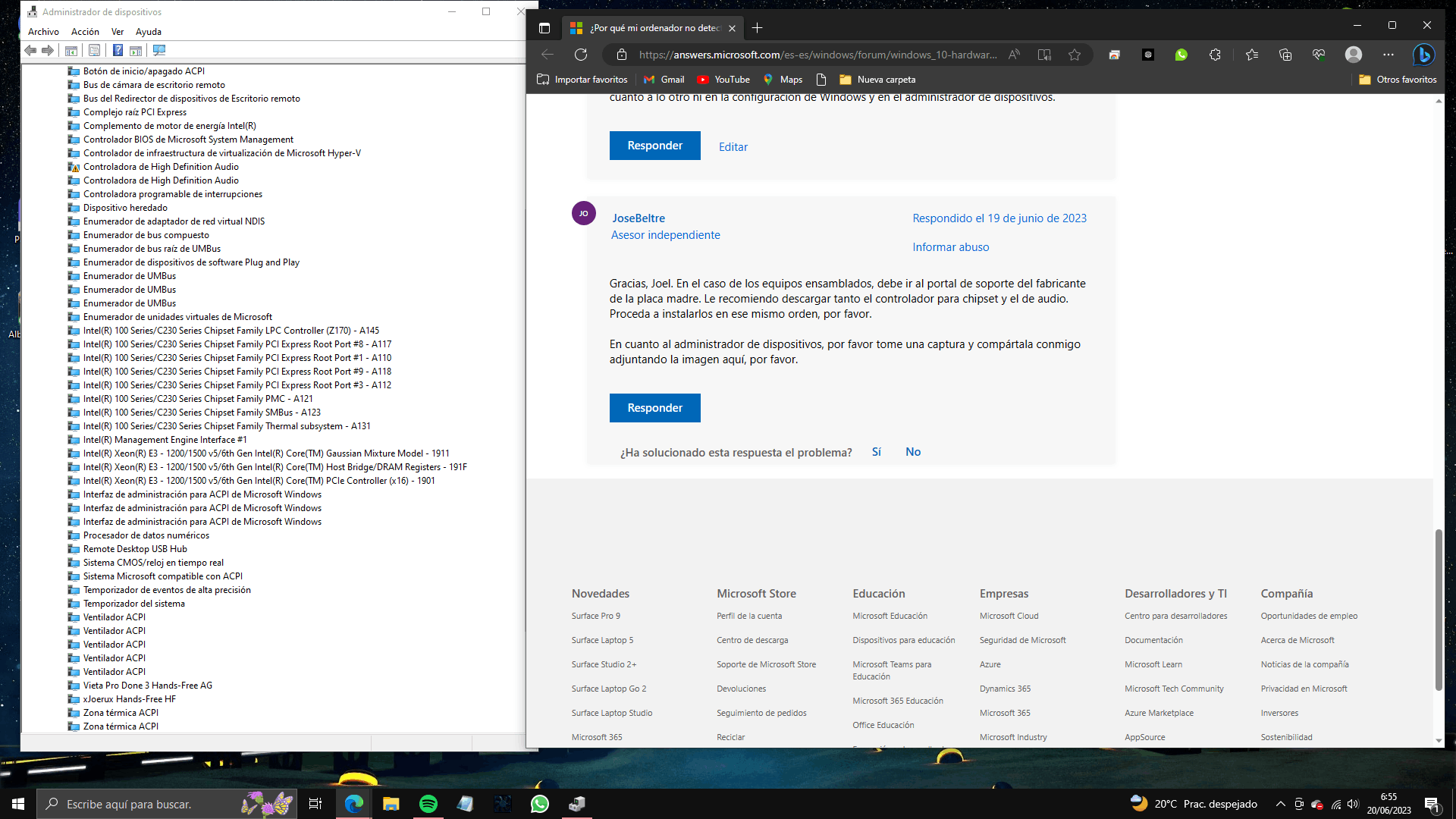Open the Properties toolbar icon in Device Manager

tap(94, 51)
